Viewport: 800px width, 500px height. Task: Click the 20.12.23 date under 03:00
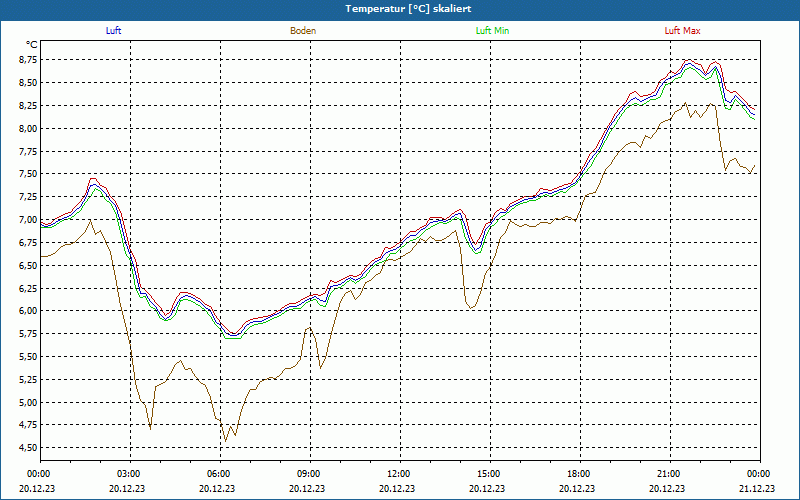click(x=127, y=488)
